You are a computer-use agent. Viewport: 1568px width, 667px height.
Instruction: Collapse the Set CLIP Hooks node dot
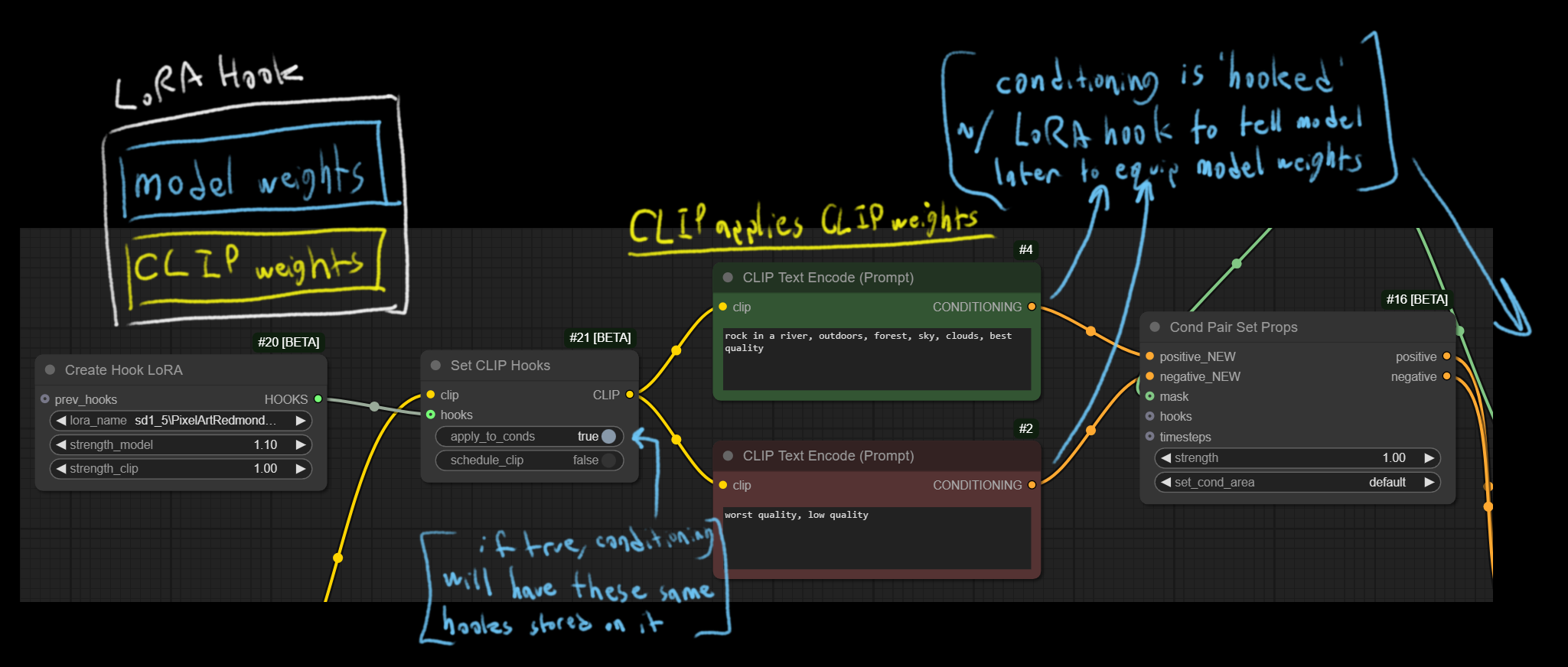pyautogui.click(x=436, y=366)
